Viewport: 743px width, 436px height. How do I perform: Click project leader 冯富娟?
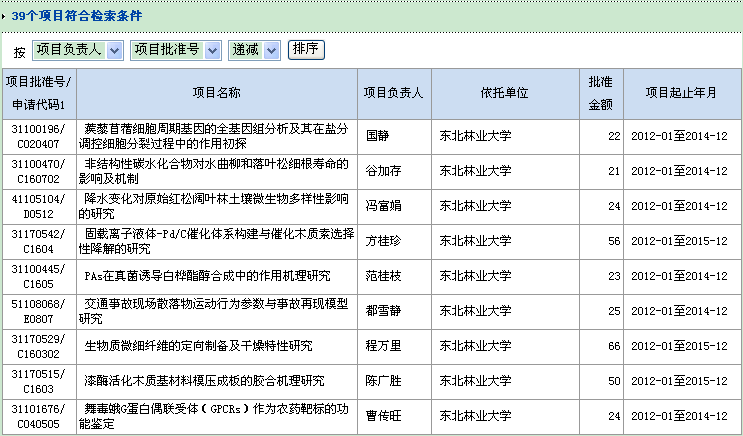coord(383,206)
